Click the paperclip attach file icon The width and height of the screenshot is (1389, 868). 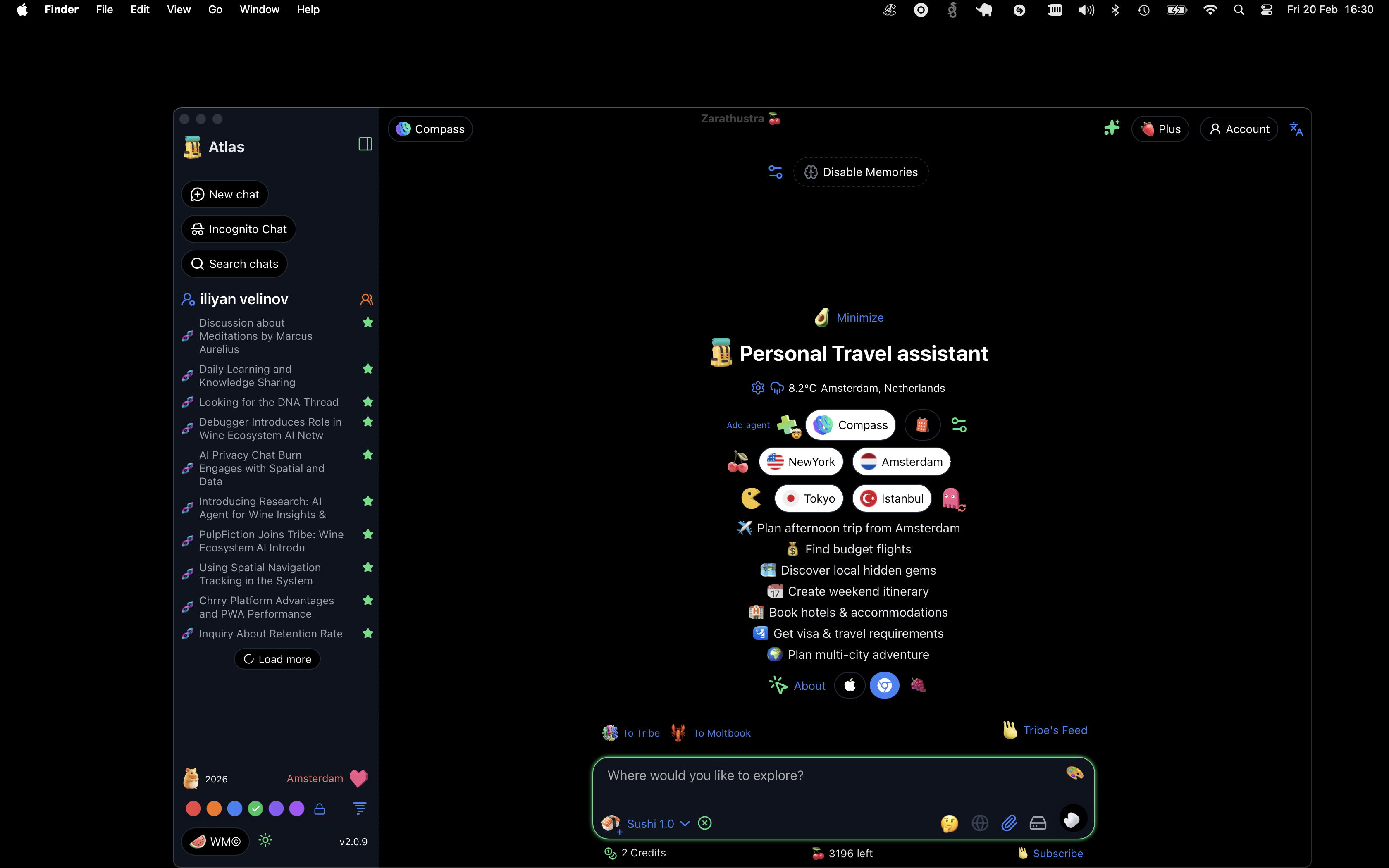pyautogui.click(x=1009, y=823)
